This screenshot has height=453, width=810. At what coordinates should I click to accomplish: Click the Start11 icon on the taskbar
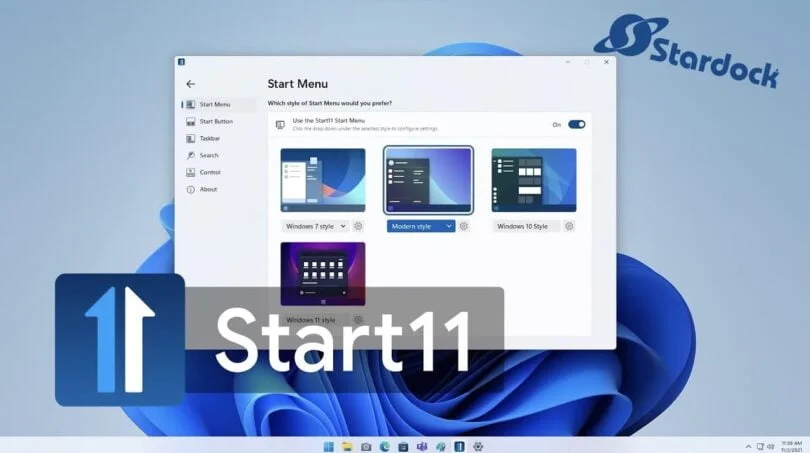click(x=459, y=446)
